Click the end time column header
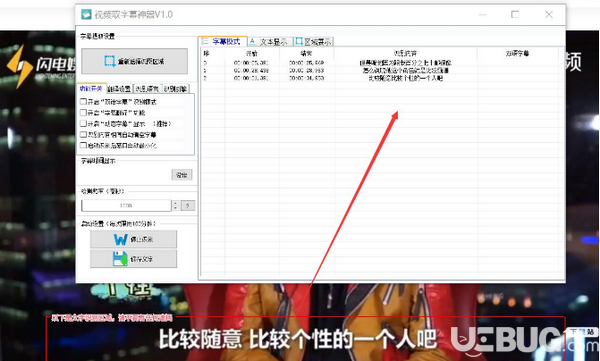This screenshot has width=600, height=361. (307, 53)
